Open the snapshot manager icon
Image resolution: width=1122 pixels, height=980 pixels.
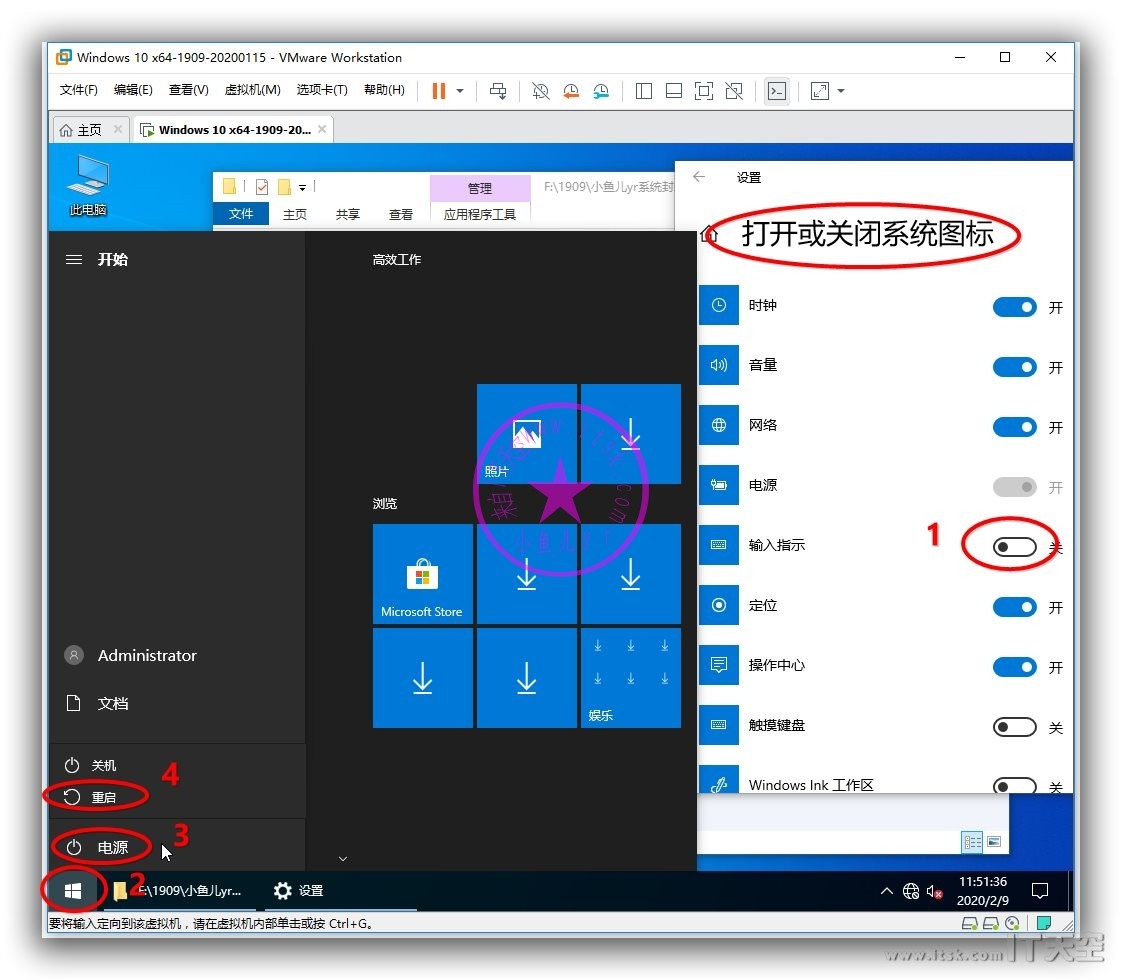point(601,91)
